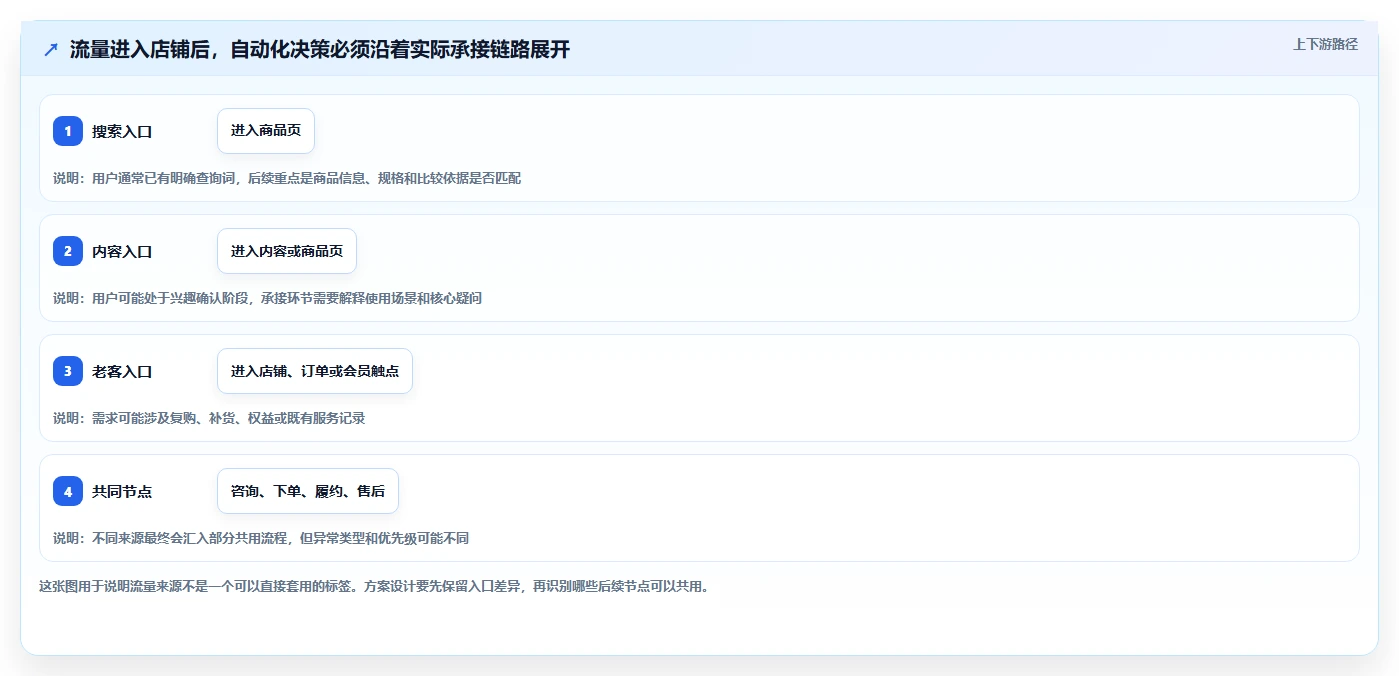Image resolution: width=1399 pixels, height=676 pixels.
Task: Select the 共同节点 label
Action: (x=122, y=491)
